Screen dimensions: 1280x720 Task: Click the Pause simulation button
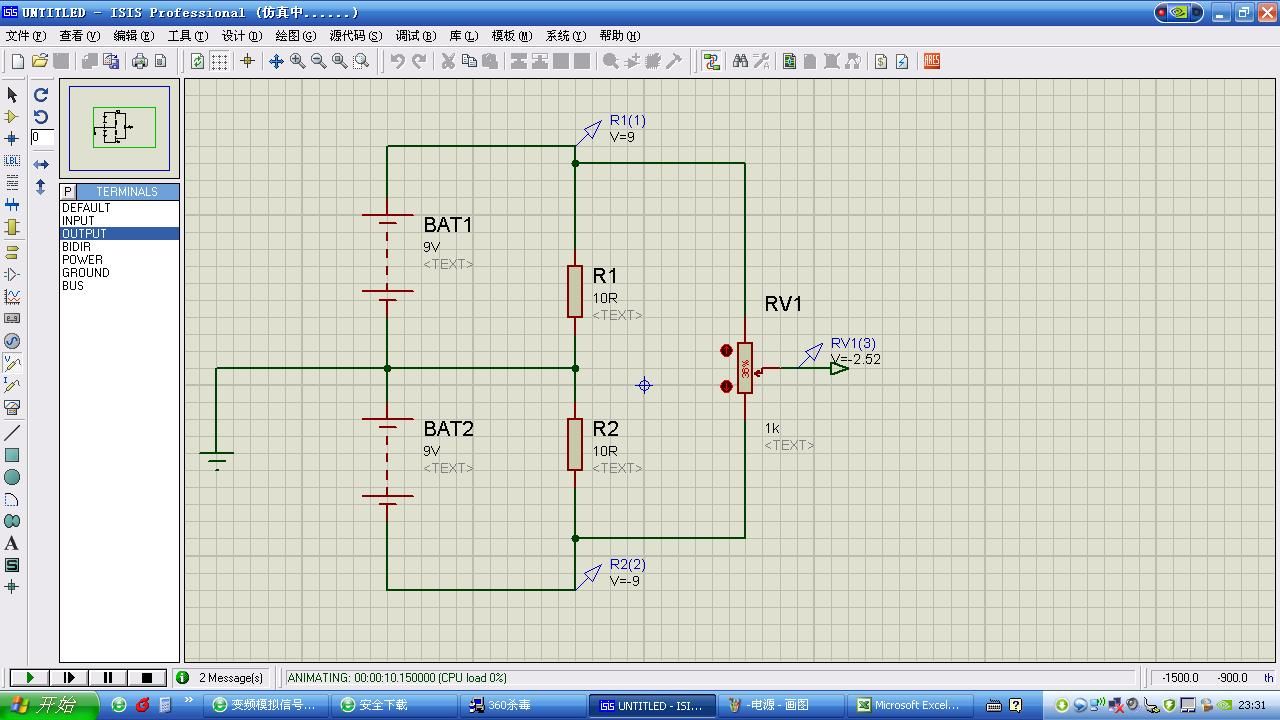pos(108,678)
